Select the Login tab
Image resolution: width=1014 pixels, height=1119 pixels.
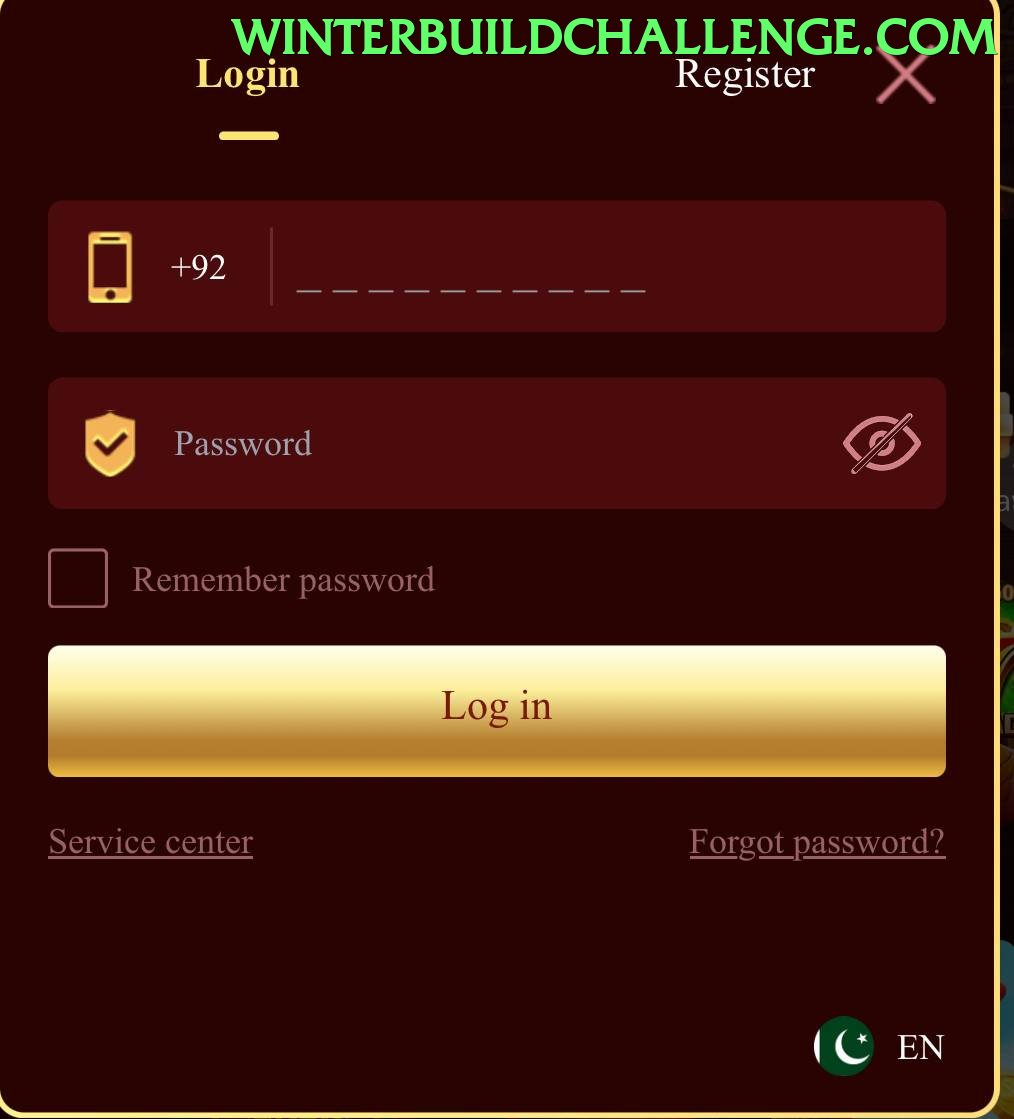coord(248,74)
